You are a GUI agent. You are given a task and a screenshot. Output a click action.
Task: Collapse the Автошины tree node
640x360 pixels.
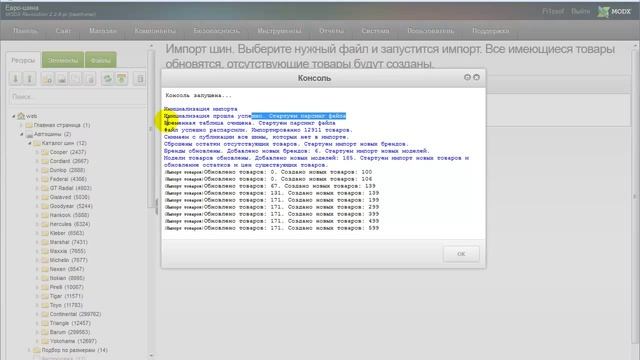point(22,134)
